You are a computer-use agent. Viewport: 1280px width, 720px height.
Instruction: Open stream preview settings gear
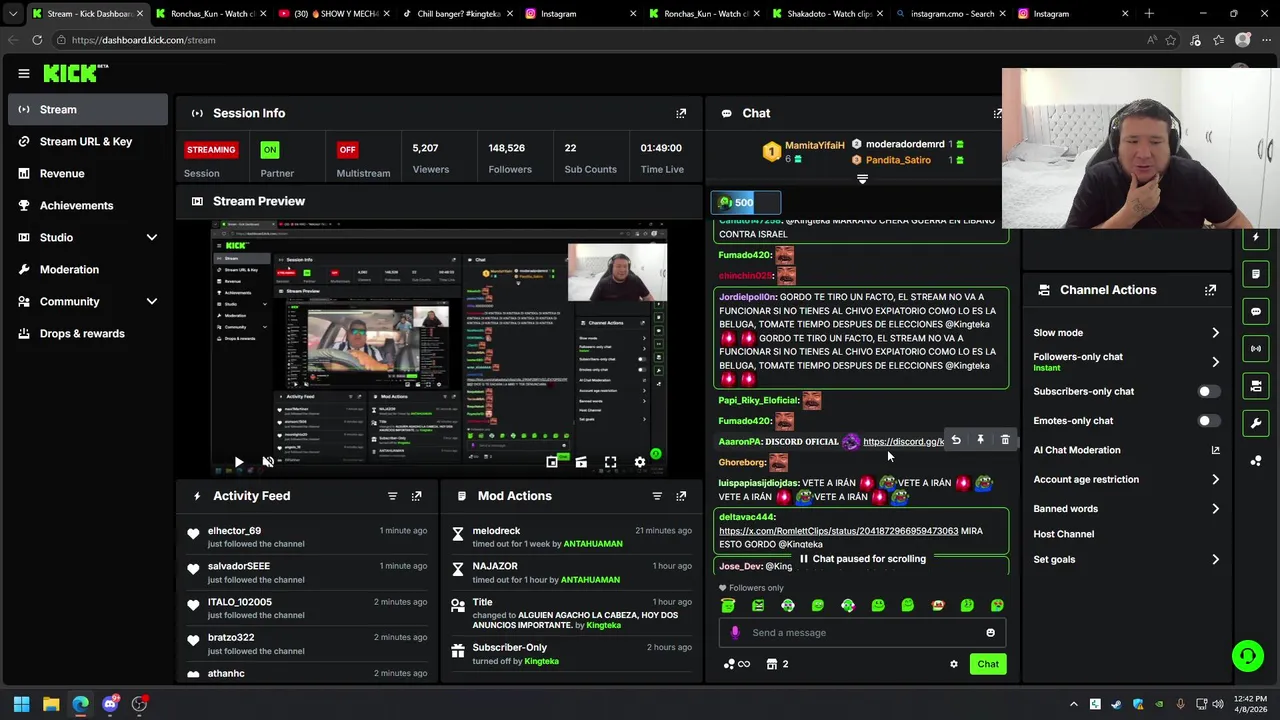pos(640,462)
